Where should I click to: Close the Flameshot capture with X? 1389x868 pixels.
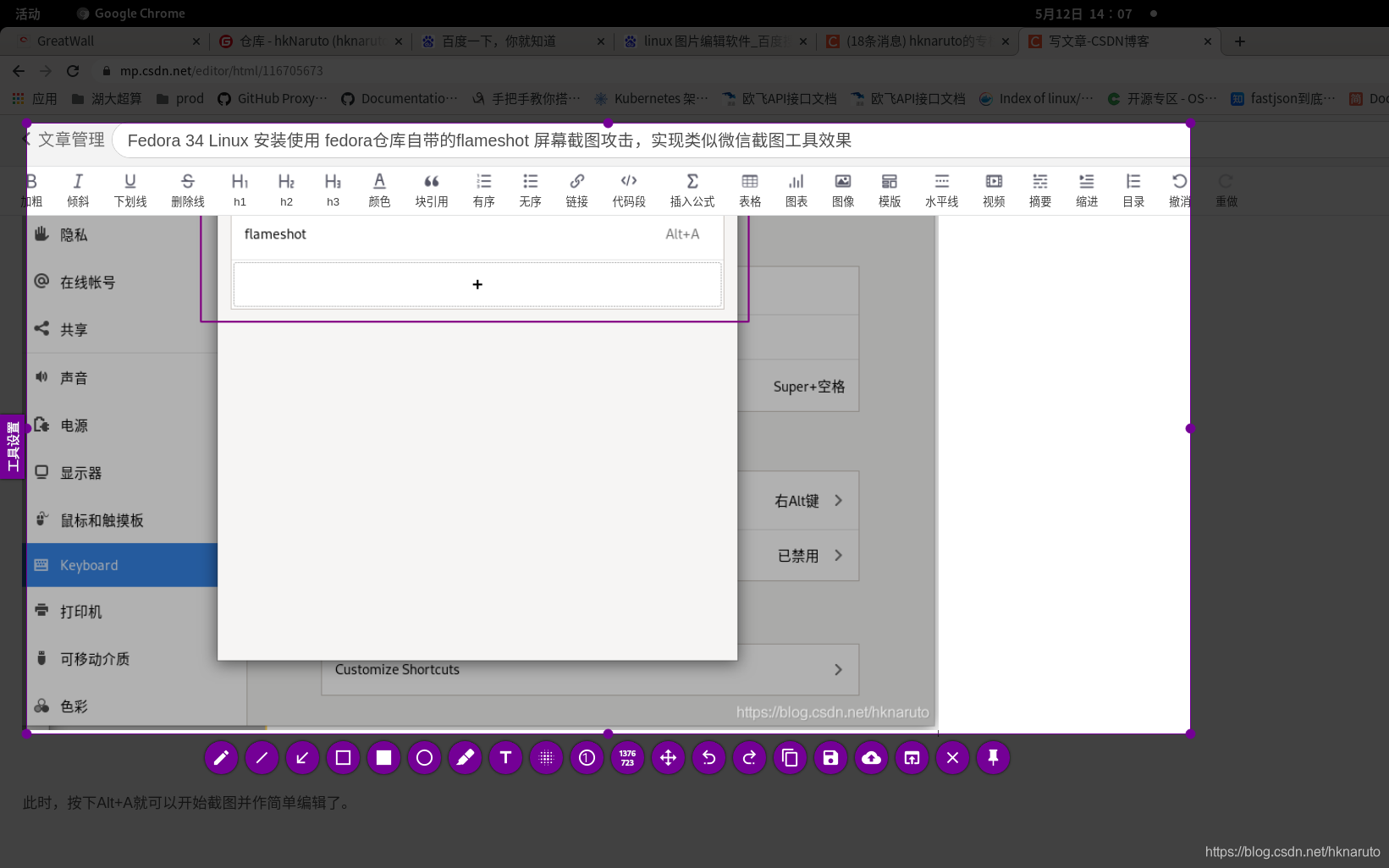952,758
